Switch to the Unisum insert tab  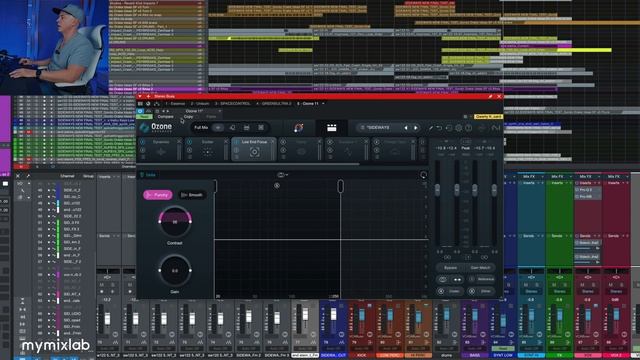pyautogui.click(x=200, y=104)
